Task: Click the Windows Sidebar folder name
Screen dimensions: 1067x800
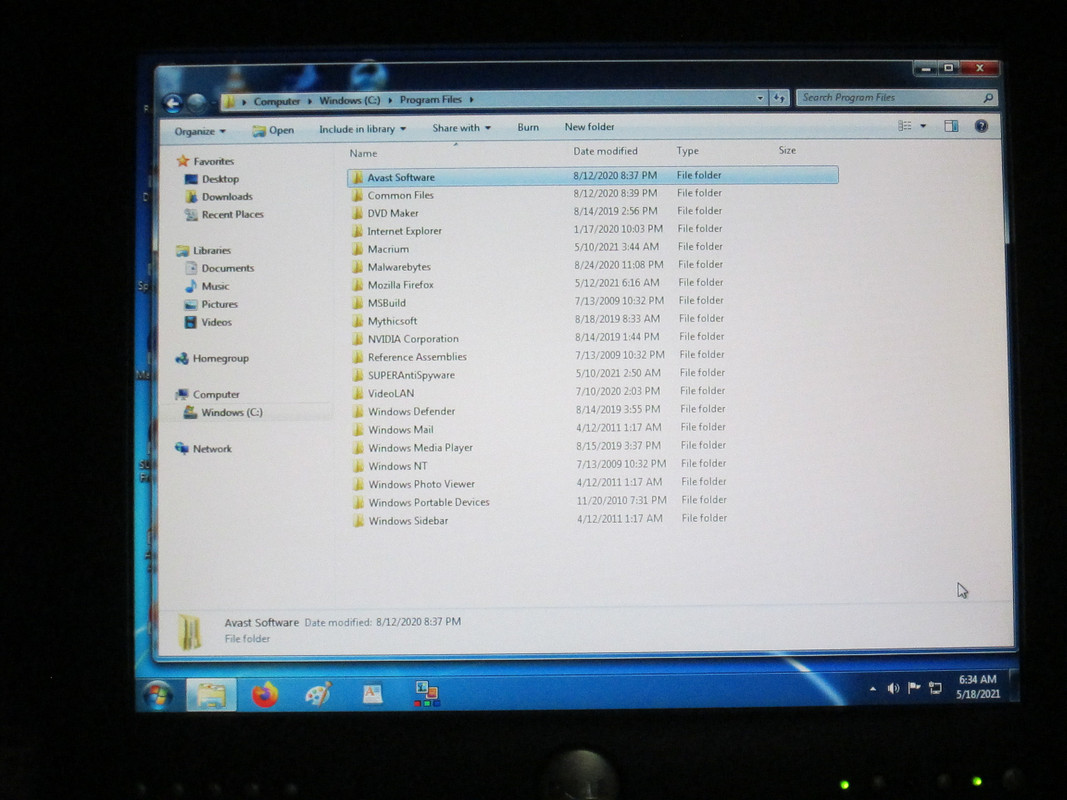Action: pyautogui.click(x=408, y=521)
